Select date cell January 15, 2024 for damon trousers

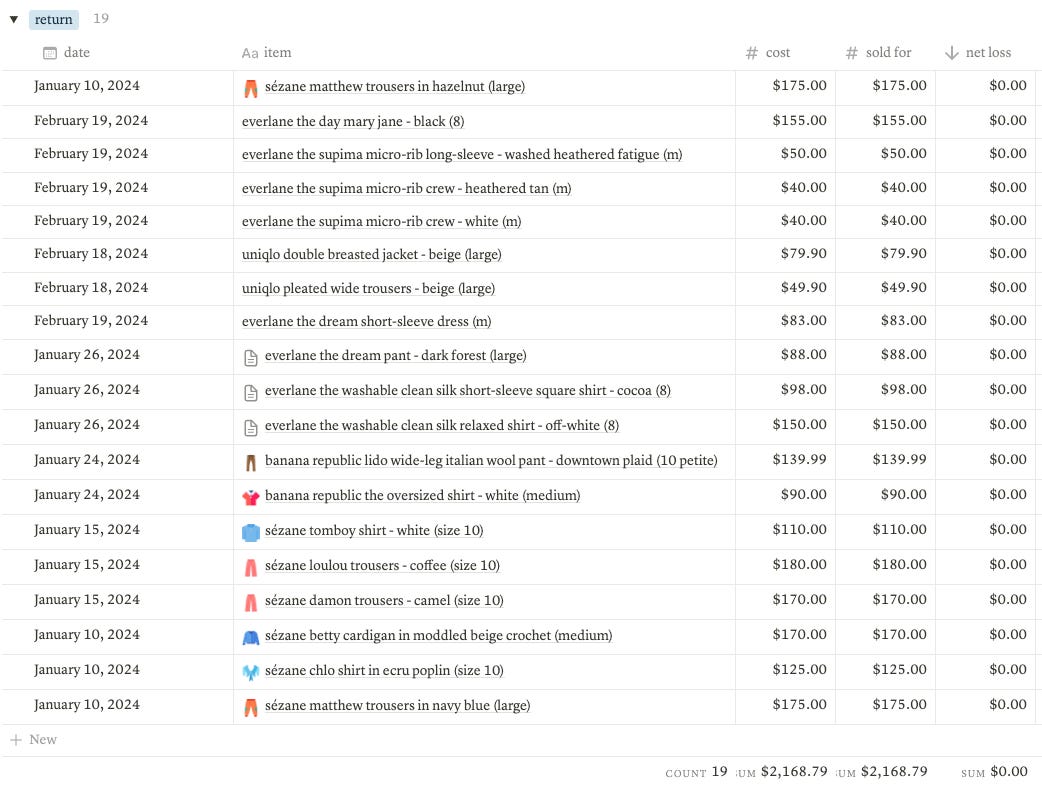[x=118, y=601]
